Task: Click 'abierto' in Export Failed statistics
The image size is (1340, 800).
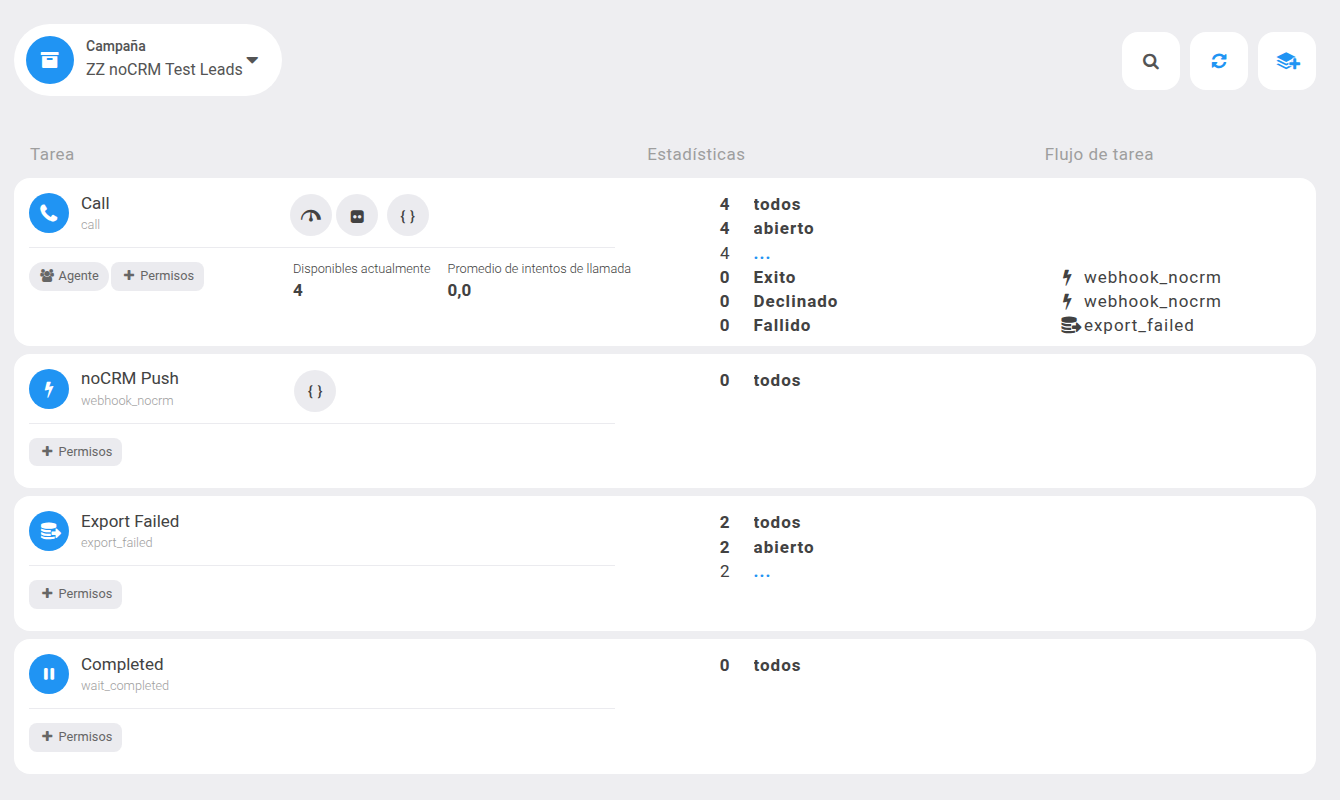Action: coord(783,547)
